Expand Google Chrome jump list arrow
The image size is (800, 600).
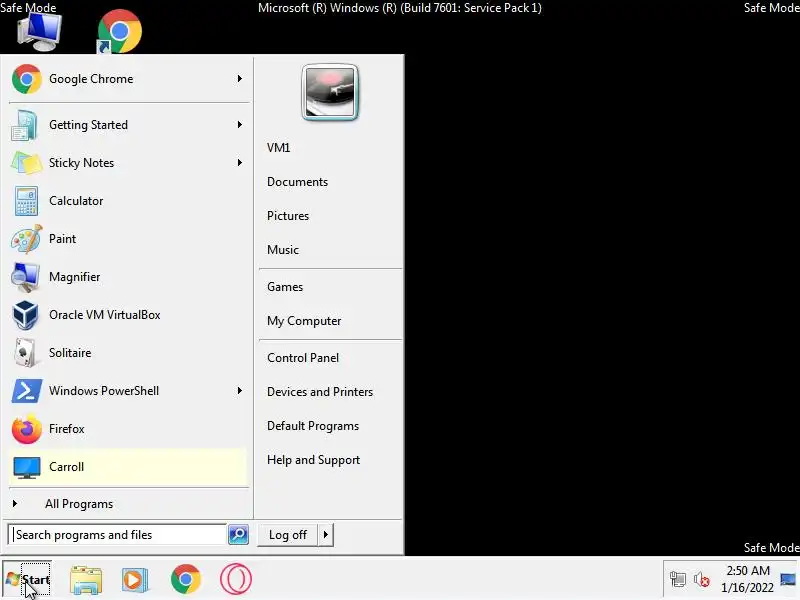(239, 79)
